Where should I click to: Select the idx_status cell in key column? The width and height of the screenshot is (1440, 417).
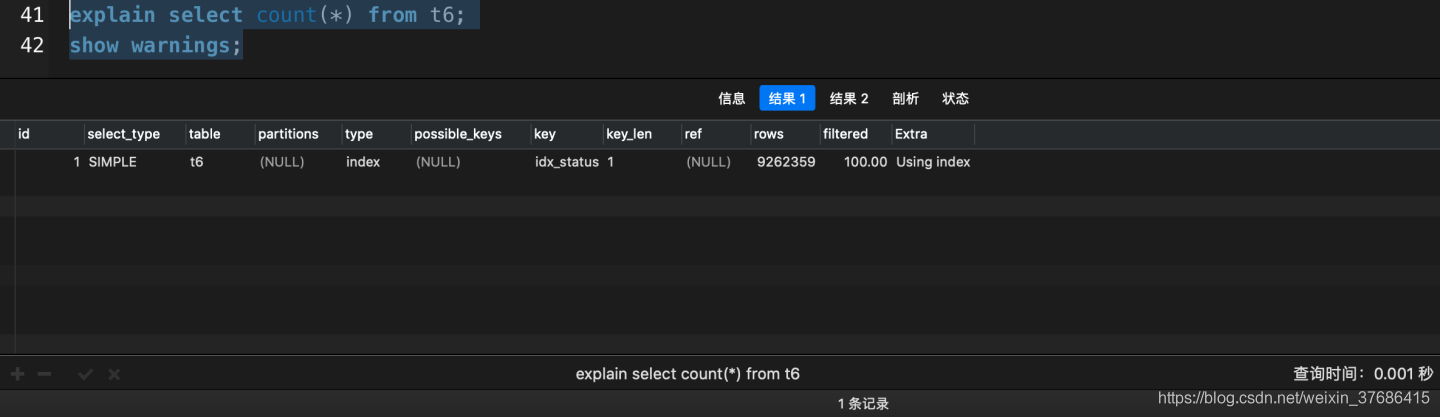tap(567, 162)
